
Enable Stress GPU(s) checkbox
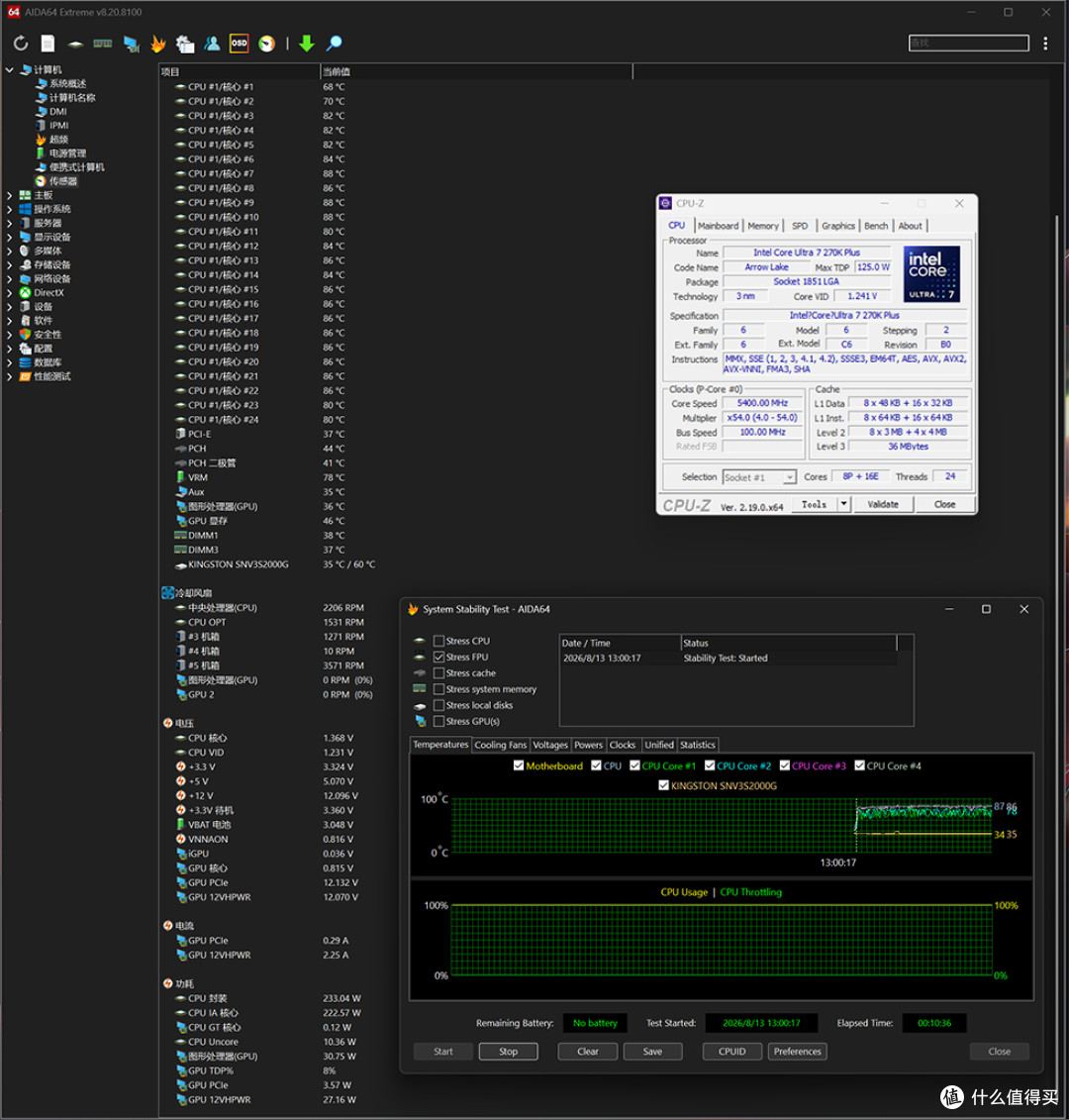pyautogui.click(x=439, y=722)
